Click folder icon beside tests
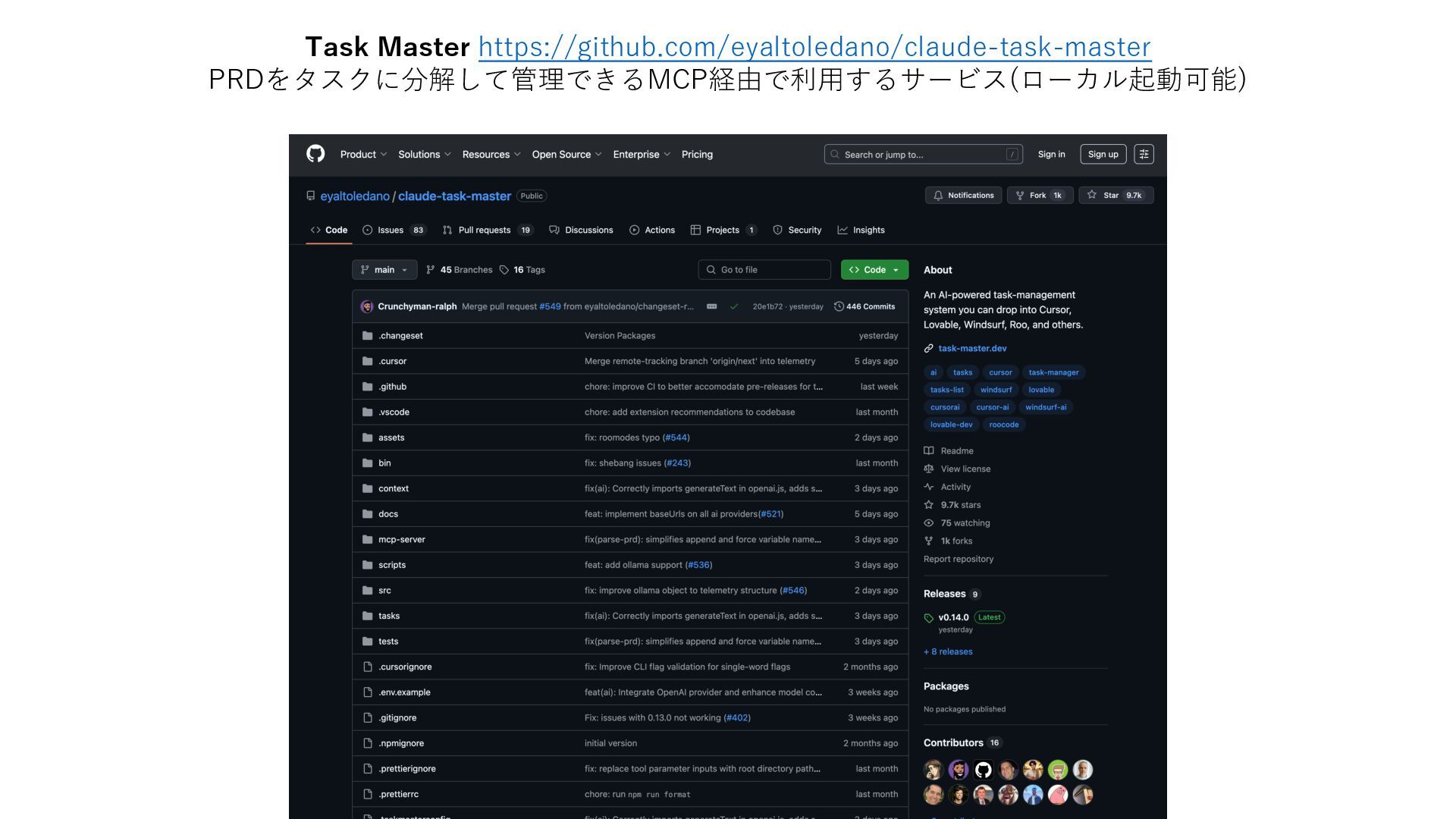The image size is (1456, 819). pos(368,642)
